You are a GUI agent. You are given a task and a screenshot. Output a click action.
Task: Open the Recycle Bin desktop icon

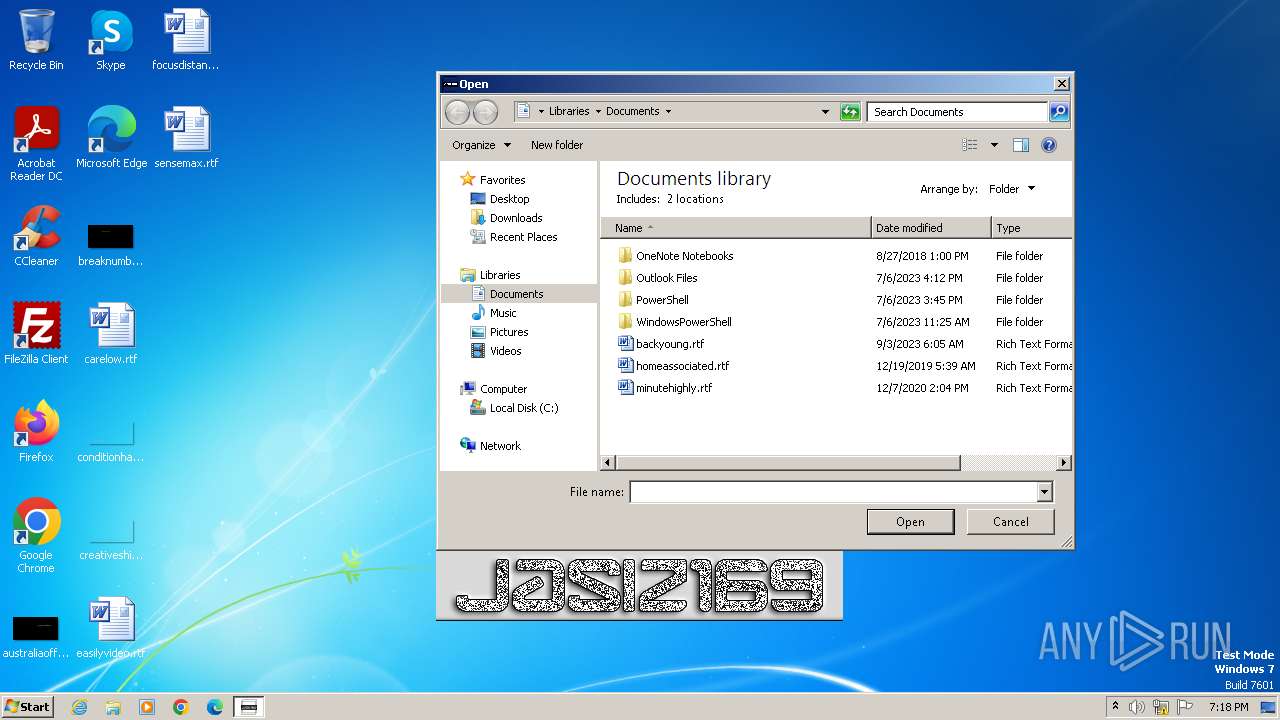[x=36, y=40]
